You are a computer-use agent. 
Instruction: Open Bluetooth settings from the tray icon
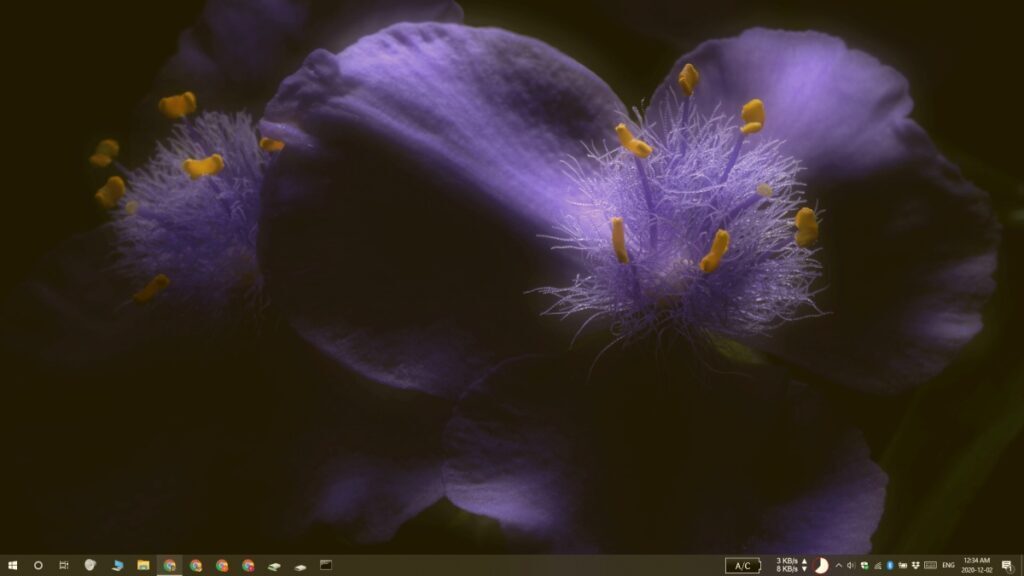pos(889,563)
